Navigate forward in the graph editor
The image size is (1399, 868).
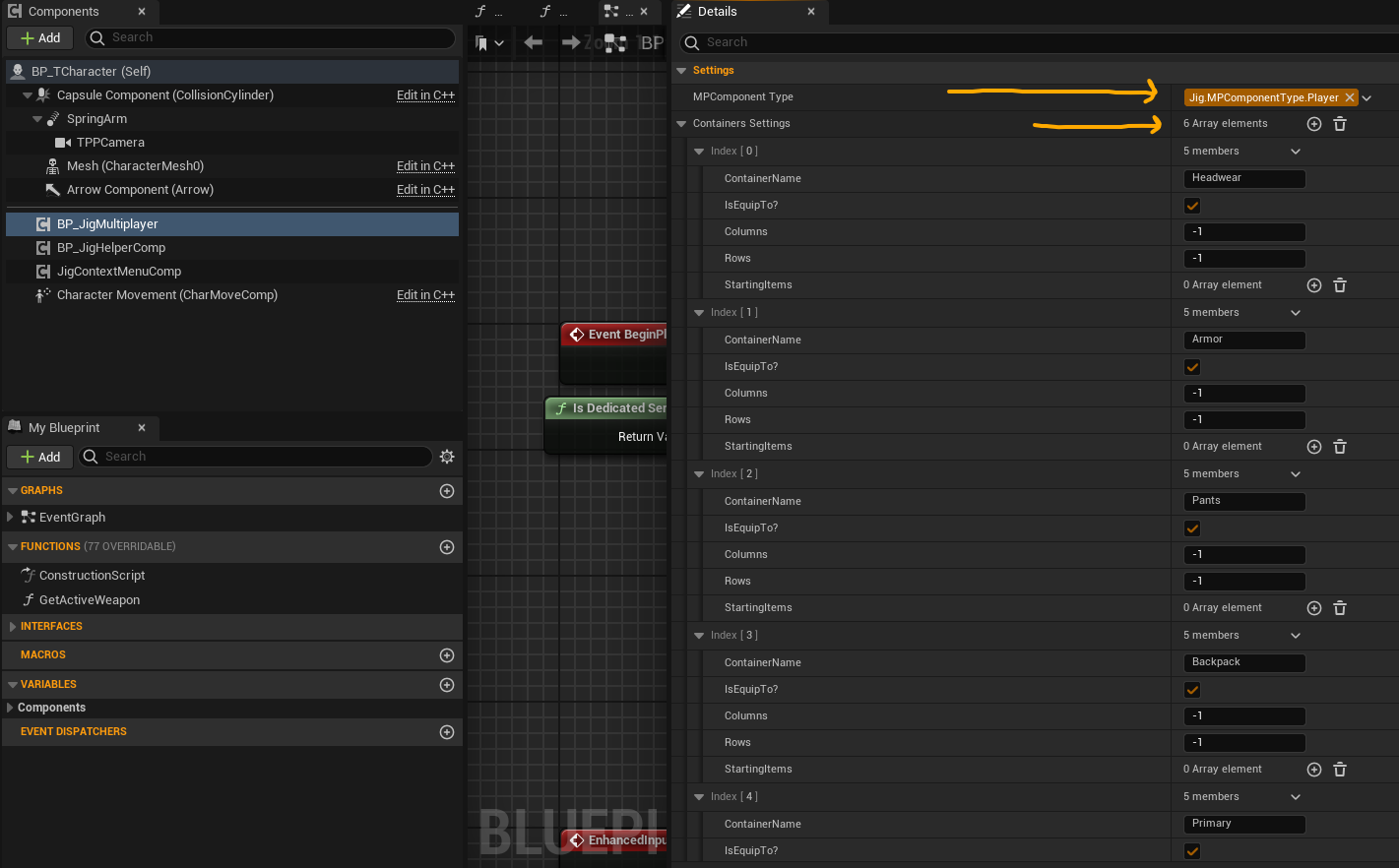[571, 42]
